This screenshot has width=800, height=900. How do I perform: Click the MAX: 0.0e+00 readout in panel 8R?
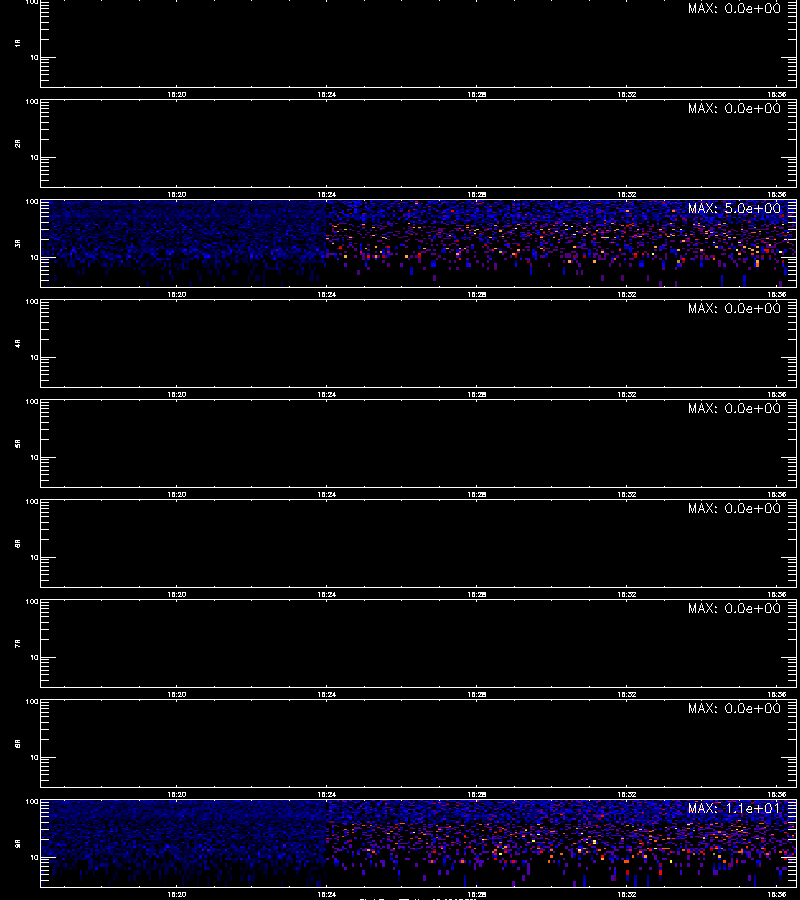(x=734, y=708)
